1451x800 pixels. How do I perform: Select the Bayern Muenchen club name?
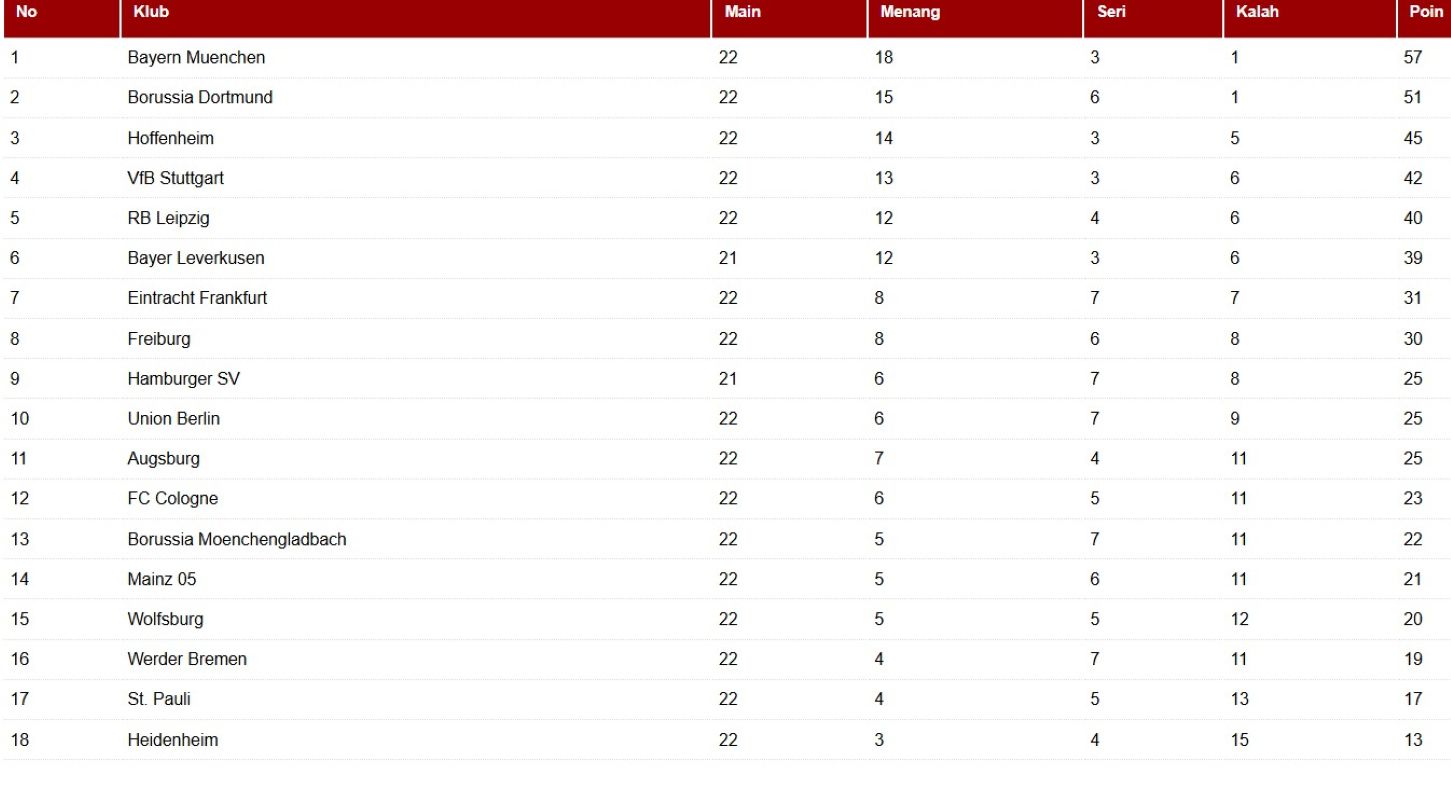point(196,58)
